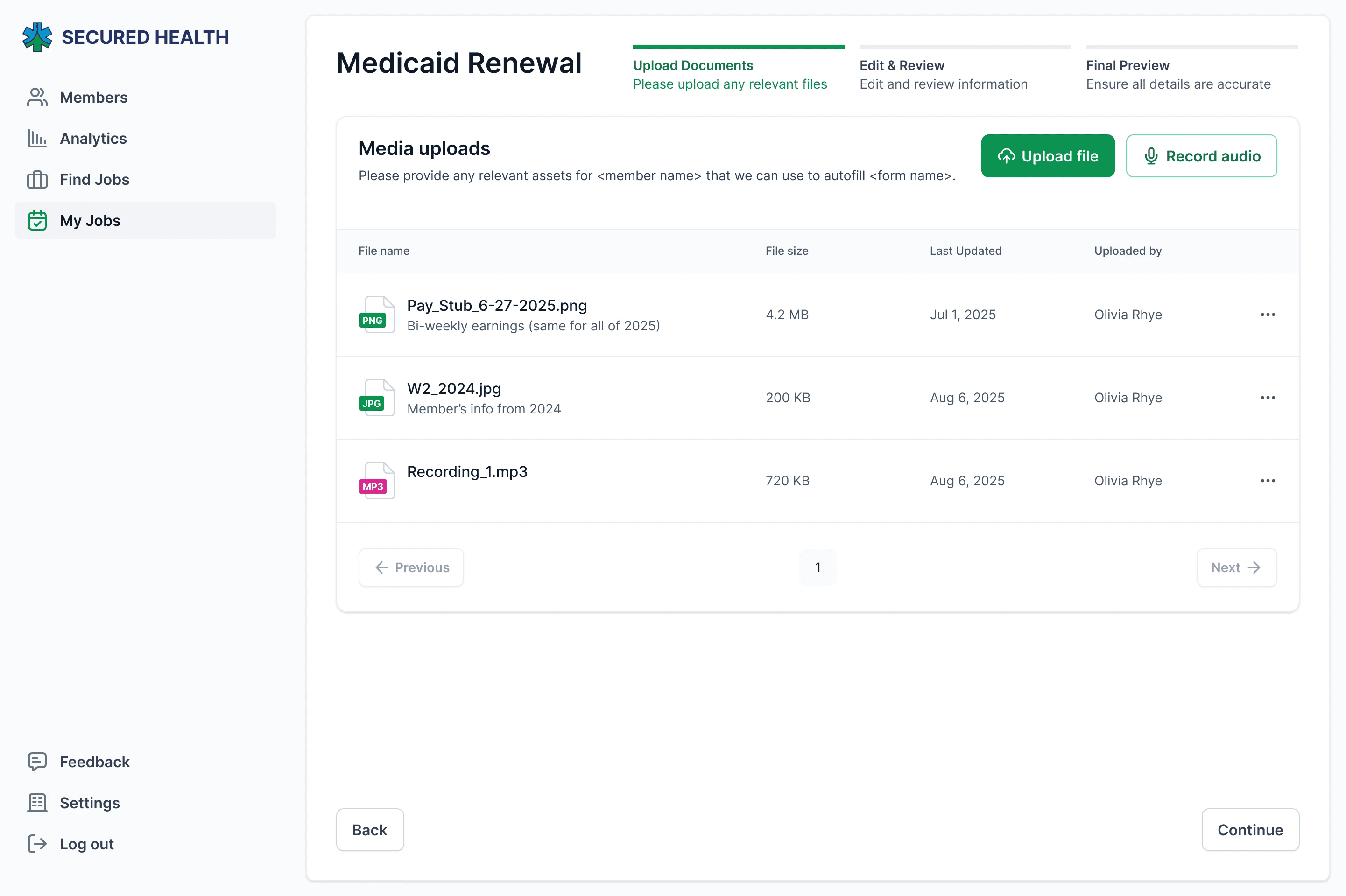Screen dimensions: 1346x896
Task: Go to the Edit & Review step
Action: click(x=943, y=74)
